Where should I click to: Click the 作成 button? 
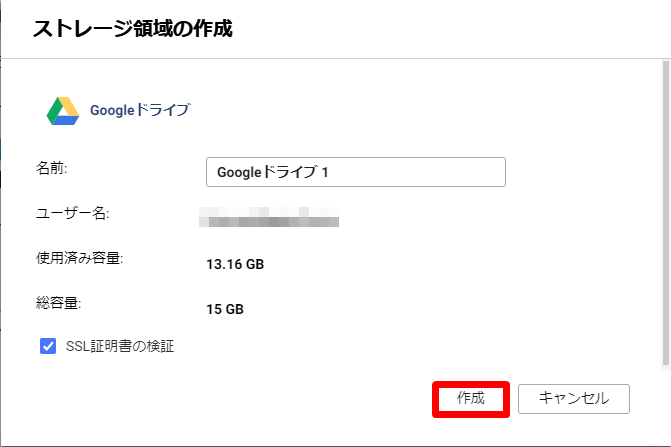coord(471,399)
